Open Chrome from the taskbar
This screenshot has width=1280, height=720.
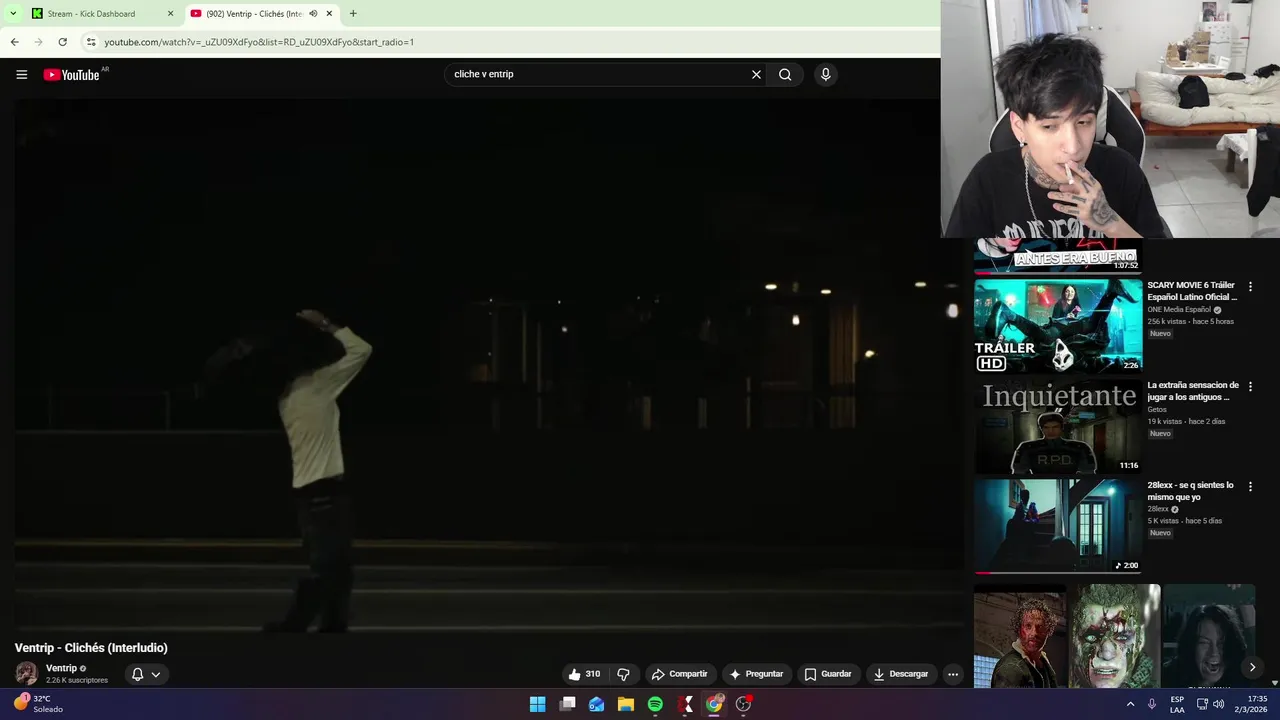714,704
